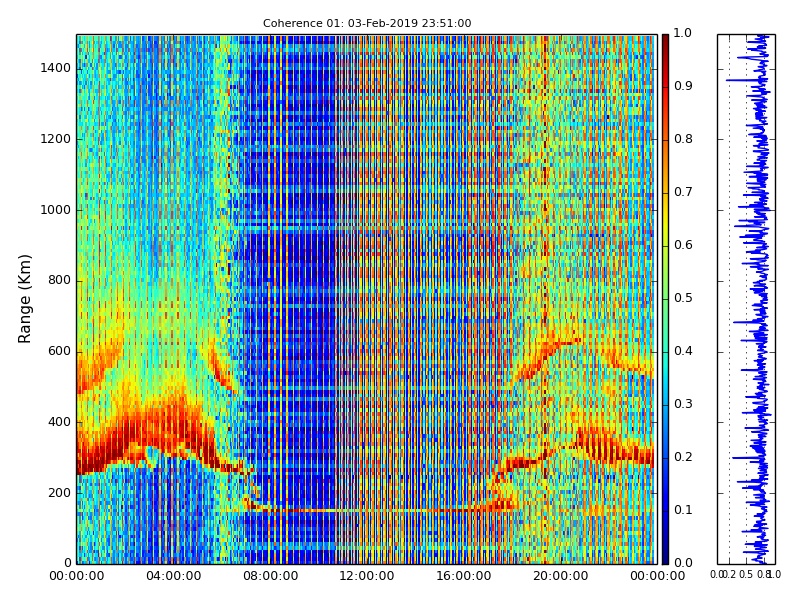Click the dark blue bottom of the colorbar
The width and height of the screenshot is (800, 600).
(x=665, y=554)
